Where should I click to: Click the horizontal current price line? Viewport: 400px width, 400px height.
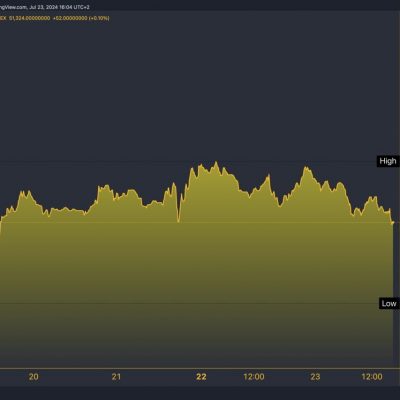[x=197, y=222]
